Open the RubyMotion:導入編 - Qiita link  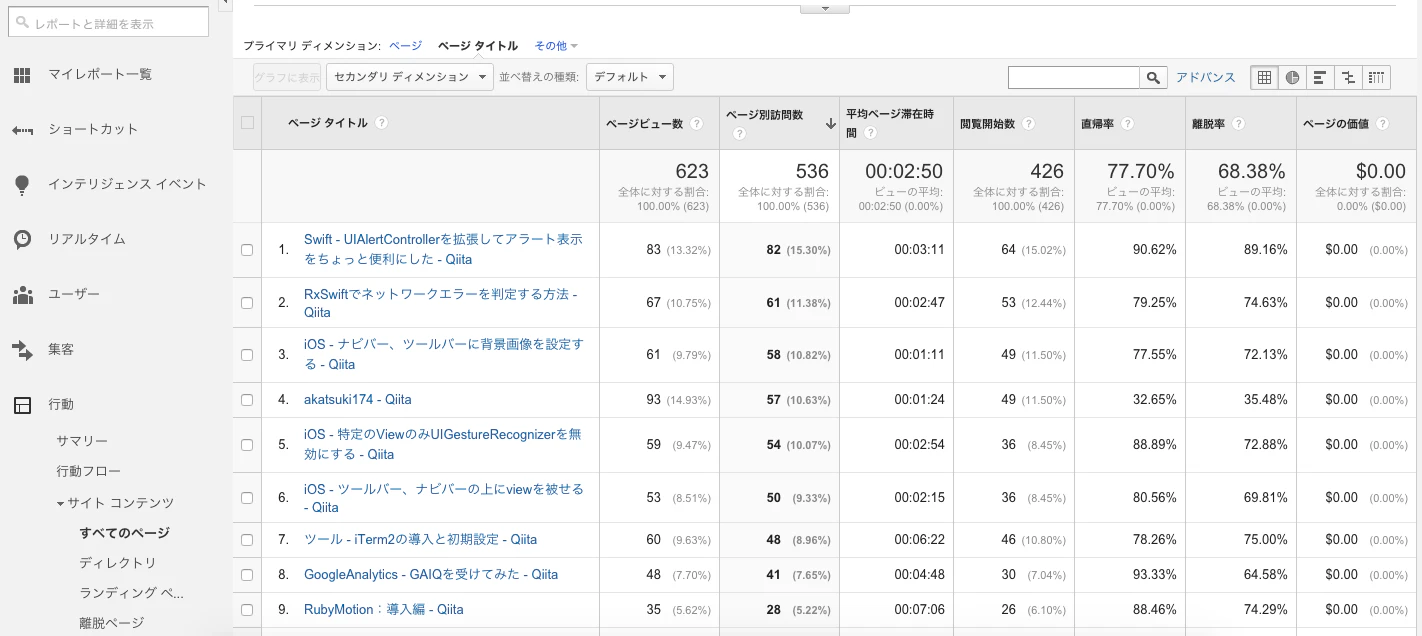click(x=384, y=610)
